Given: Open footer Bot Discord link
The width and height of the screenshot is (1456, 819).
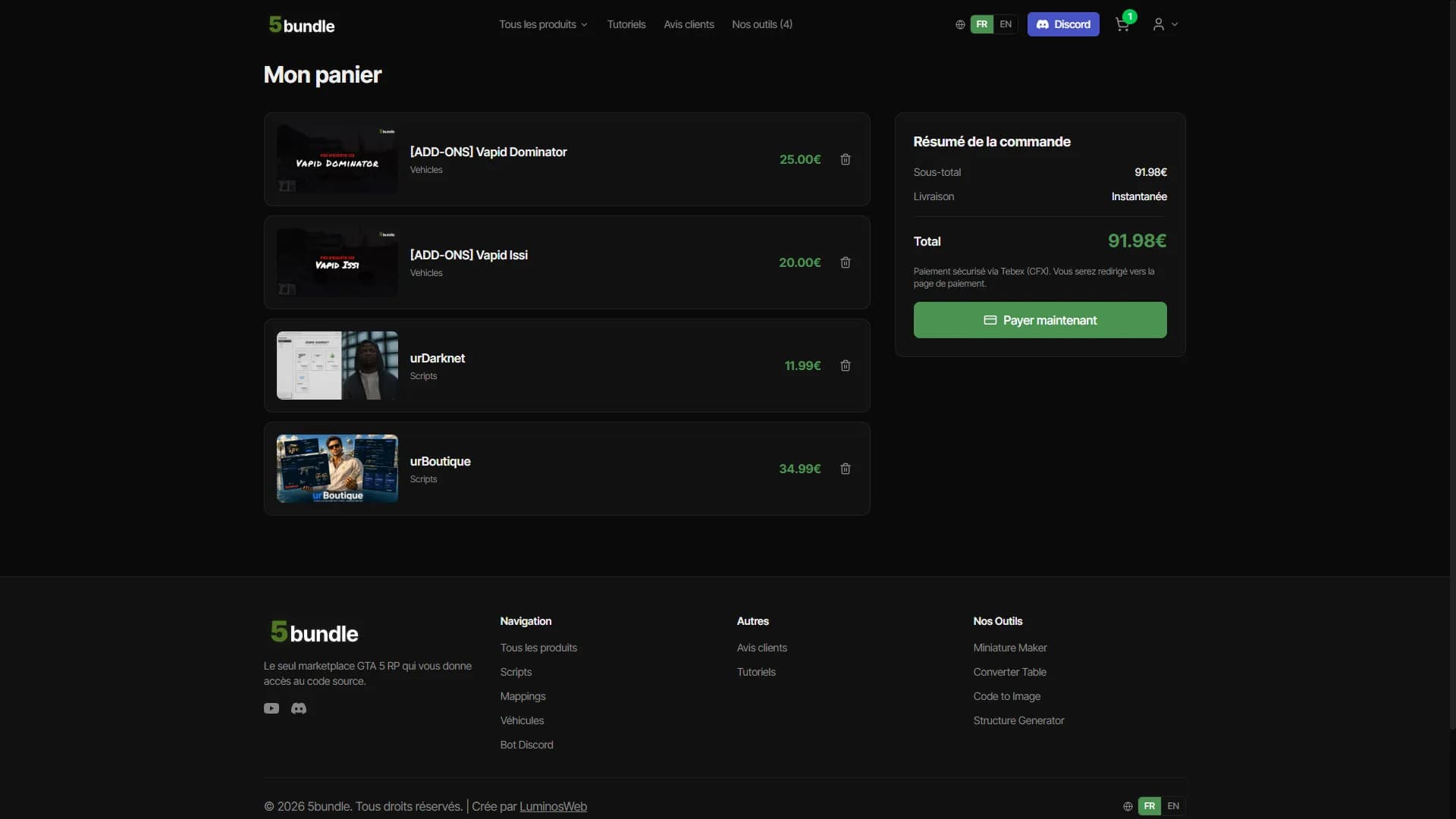Looking at the screenshot, I should pyautogui.click(x=526, y=745).
